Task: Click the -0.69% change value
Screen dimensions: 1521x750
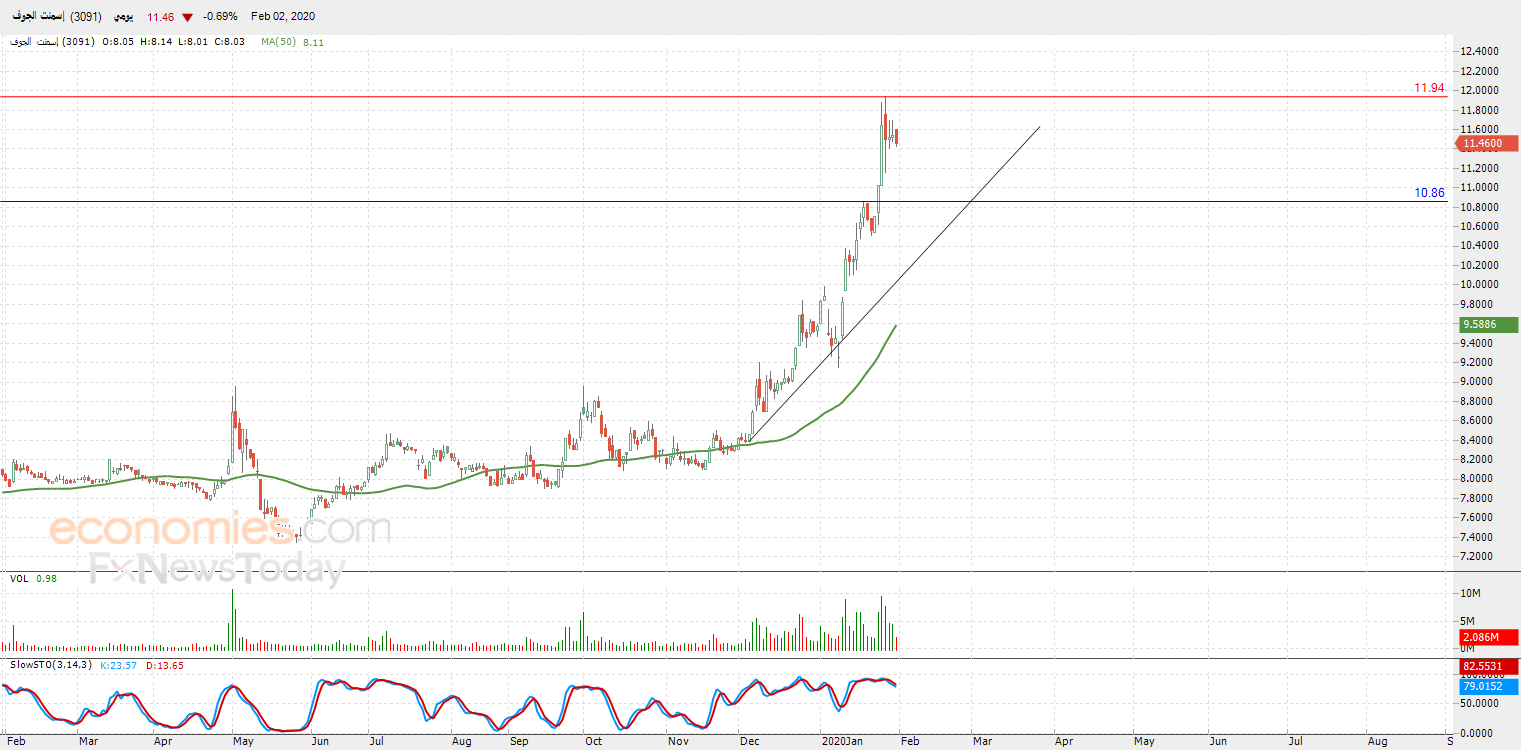Action: pos(220,17)
